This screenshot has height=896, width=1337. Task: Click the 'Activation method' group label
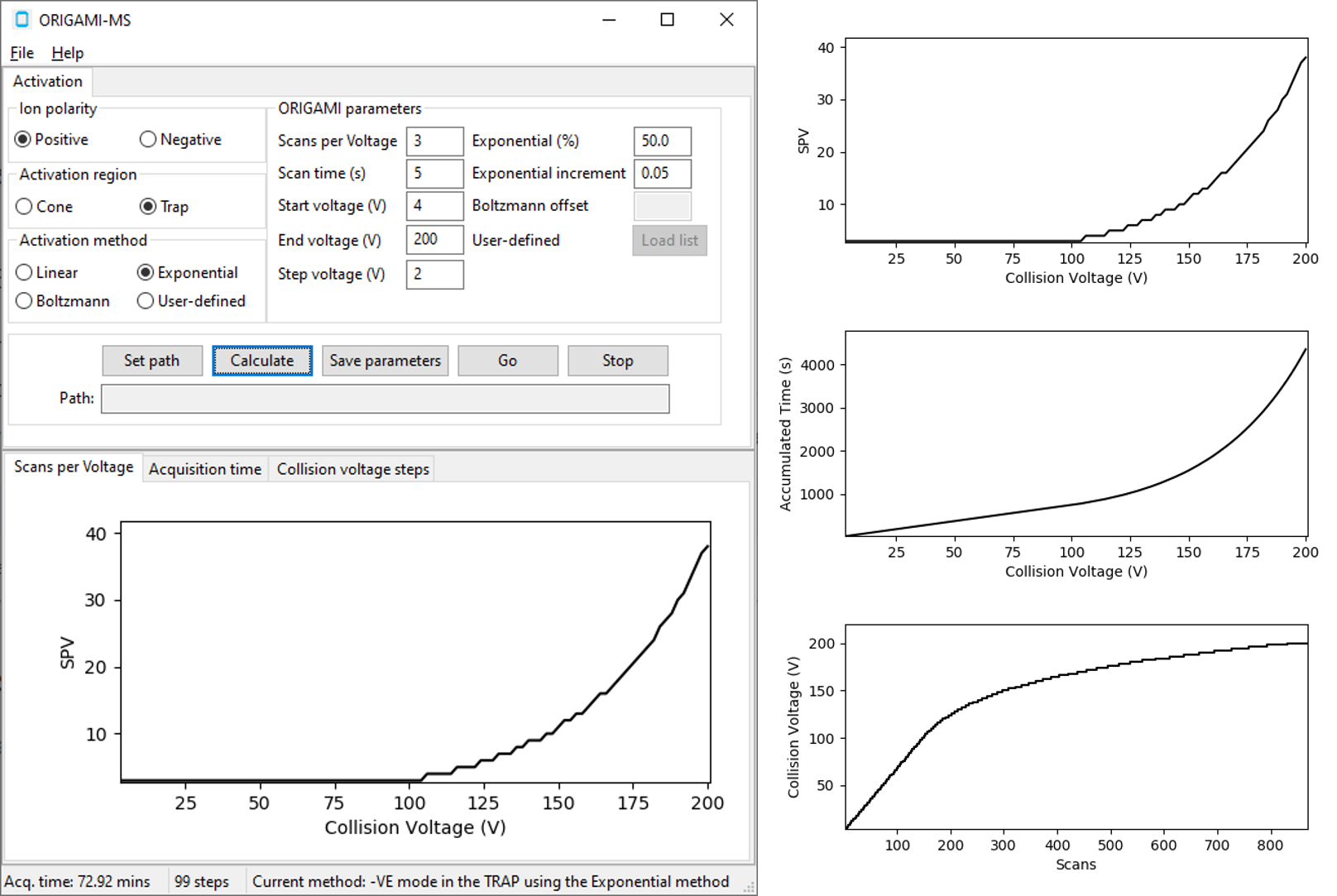(x=83, y=240)
